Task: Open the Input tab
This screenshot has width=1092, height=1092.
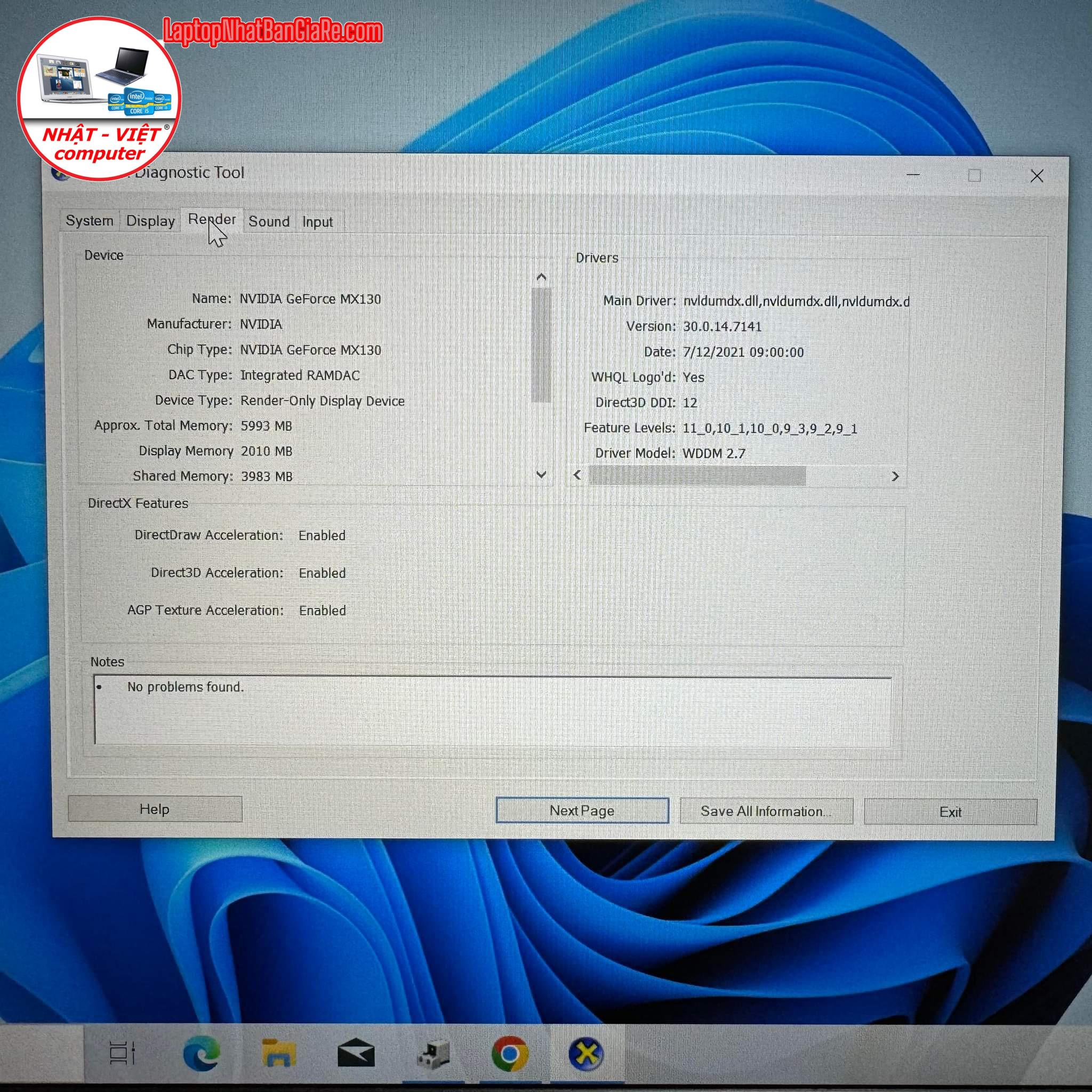Action: tap(317, 222)
